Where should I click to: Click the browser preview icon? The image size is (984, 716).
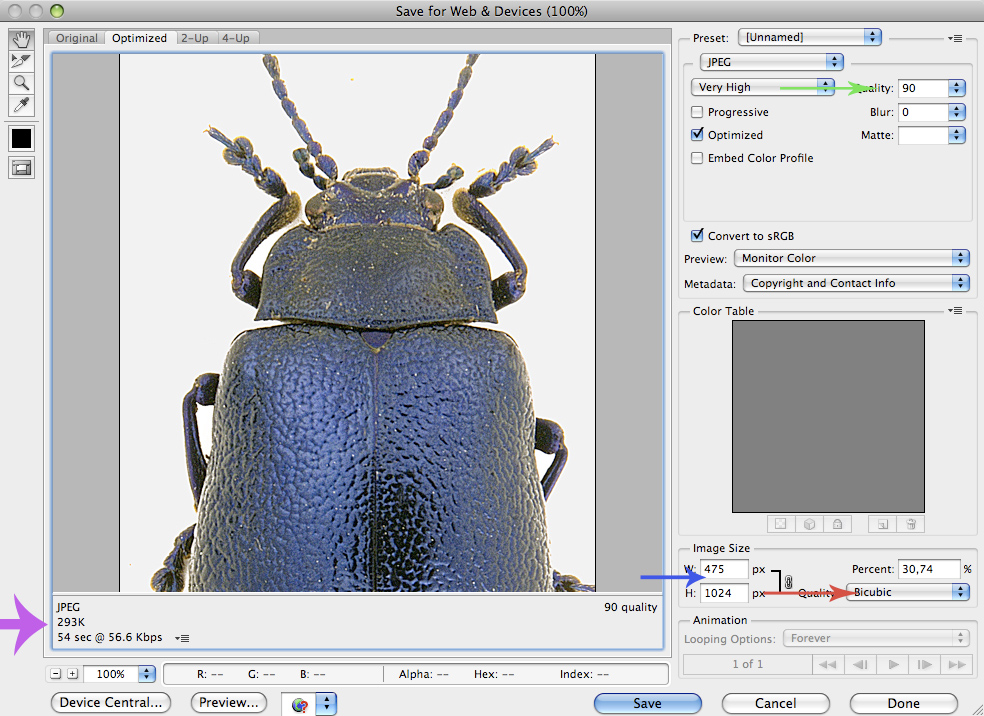[299, 704]
